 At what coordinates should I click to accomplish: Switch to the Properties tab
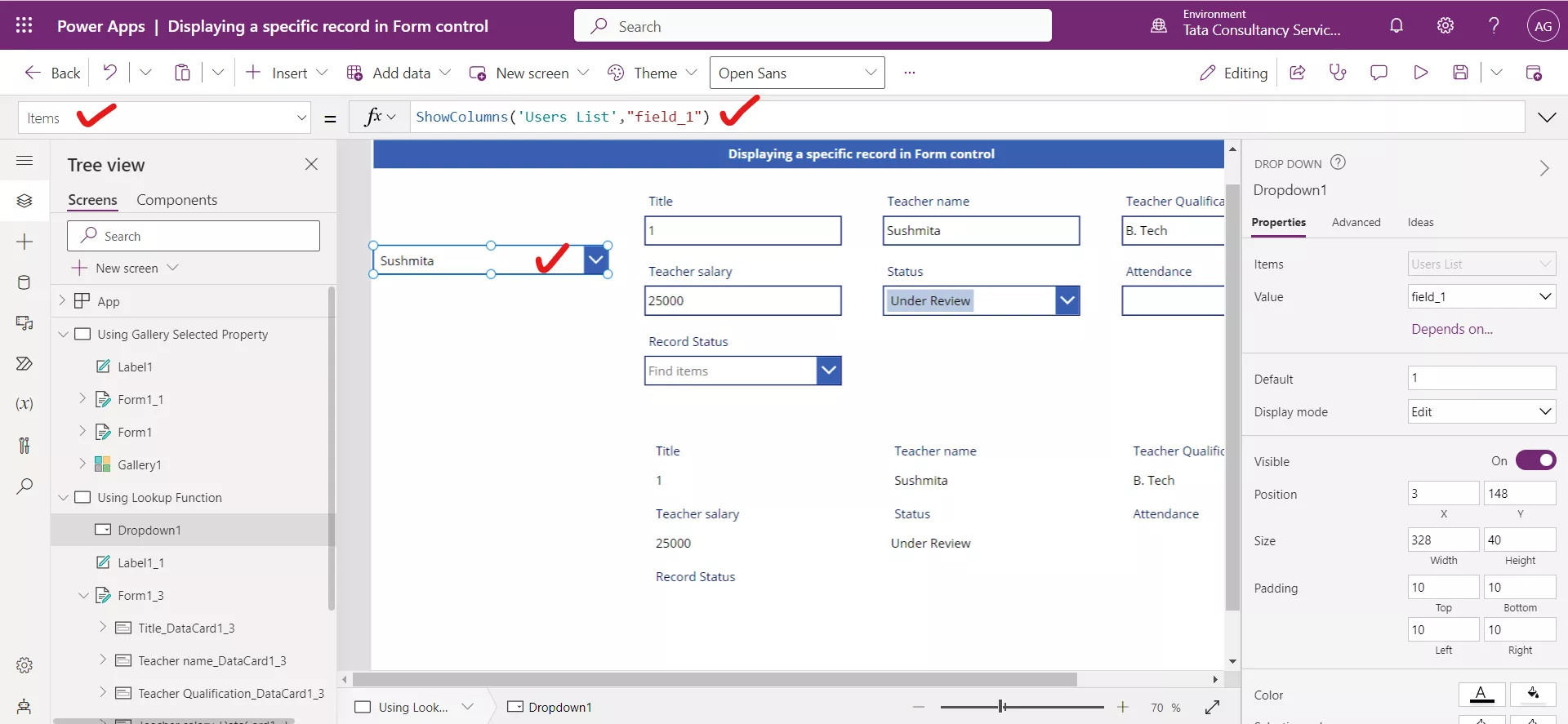[x=1278, y=222]
